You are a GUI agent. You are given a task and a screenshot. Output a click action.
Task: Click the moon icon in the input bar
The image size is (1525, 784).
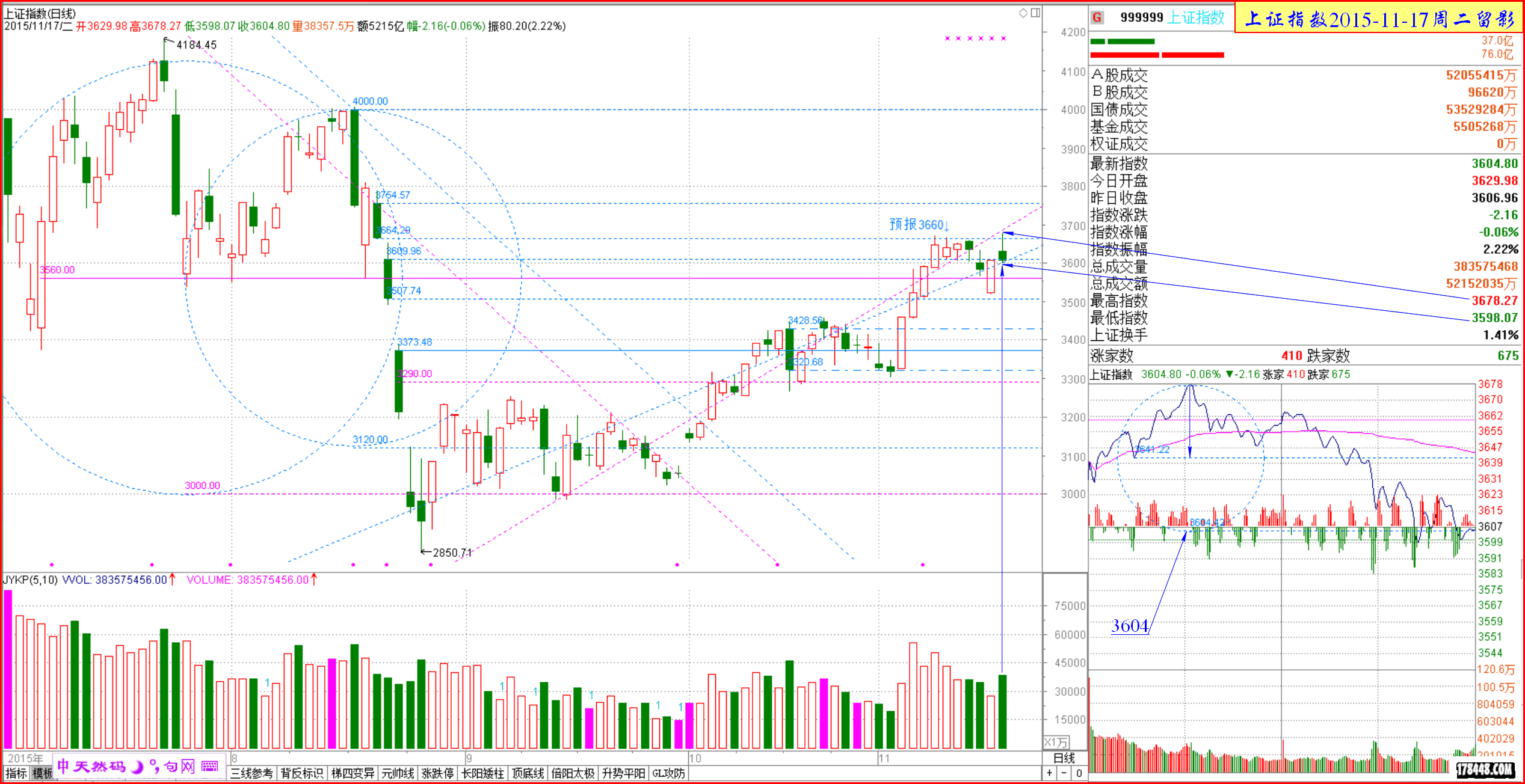click(138, 767)
